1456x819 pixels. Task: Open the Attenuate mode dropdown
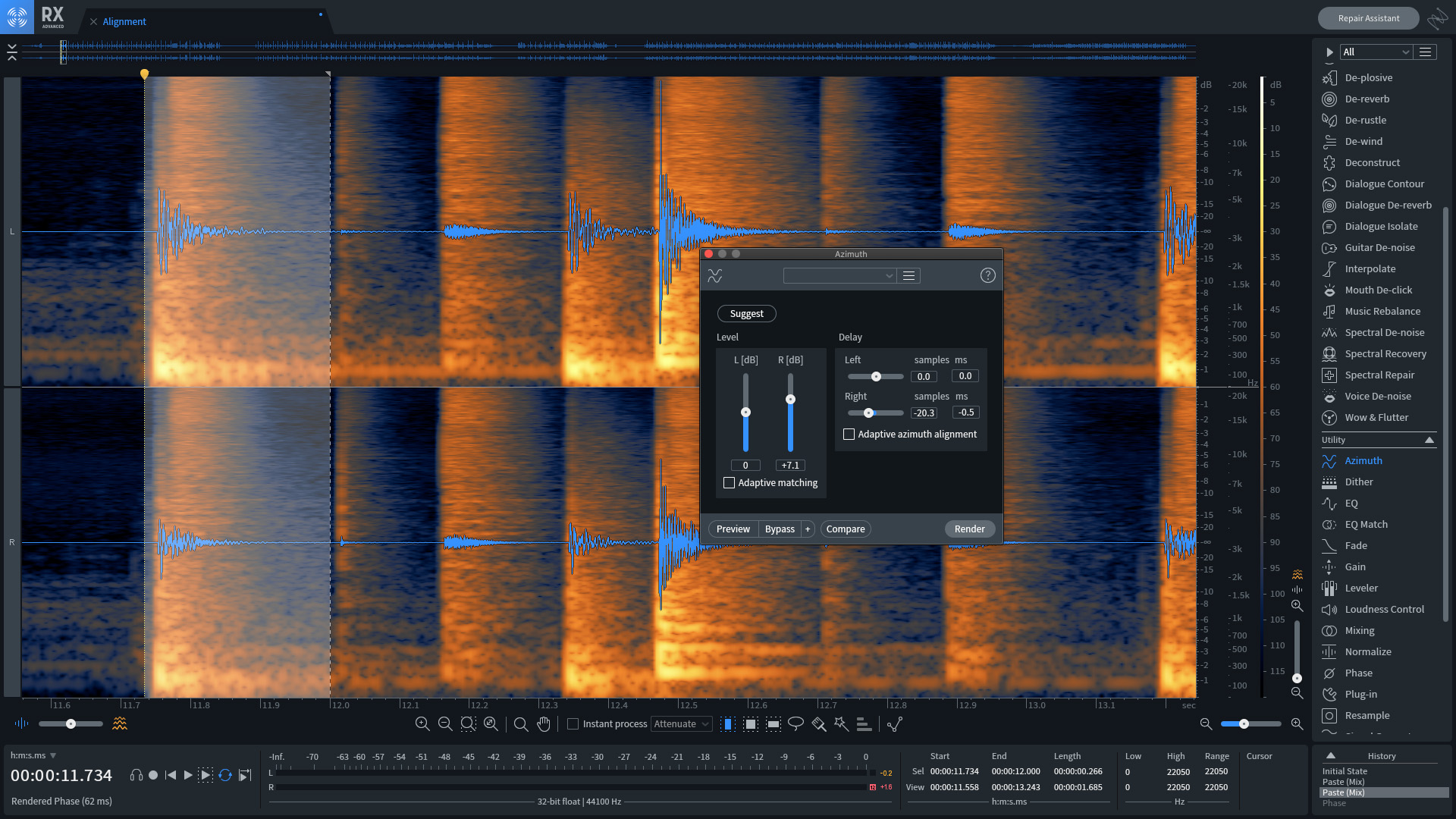(x=681, y=724)
